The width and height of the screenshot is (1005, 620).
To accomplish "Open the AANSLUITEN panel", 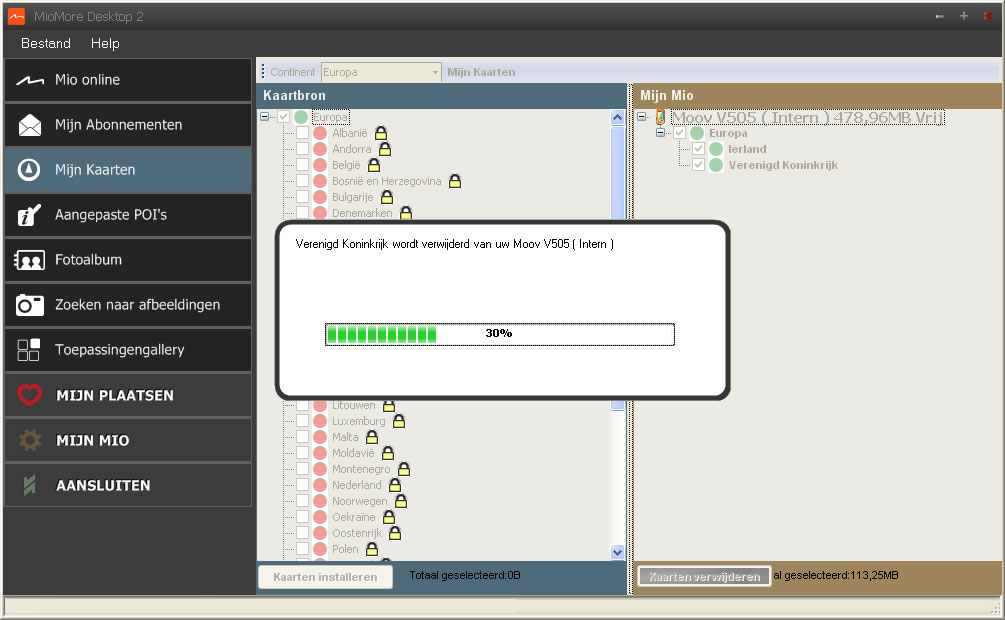I will [x=128, y=485].
